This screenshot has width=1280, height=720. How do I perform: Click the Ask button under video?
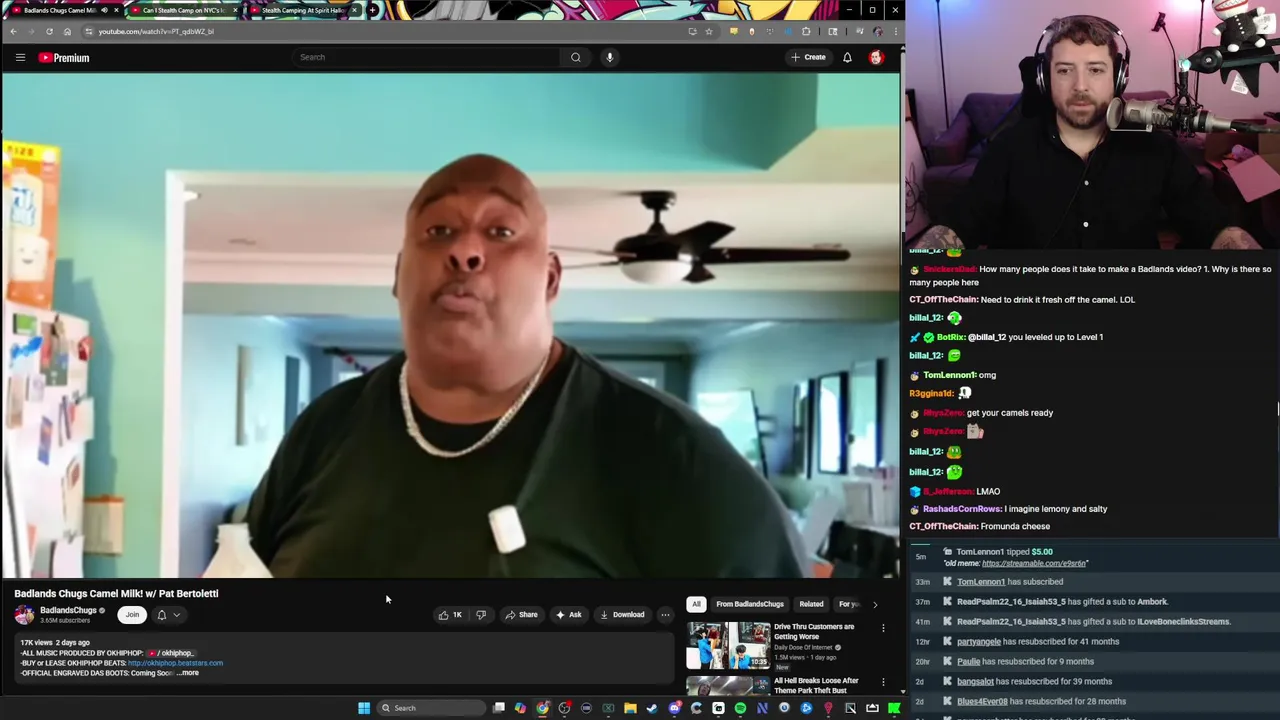(x=568, y=615)
